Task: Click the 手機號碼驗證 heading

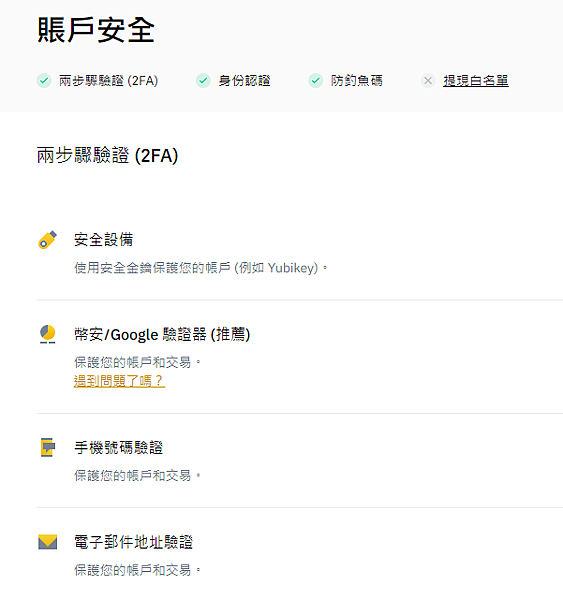Action: 118,447
